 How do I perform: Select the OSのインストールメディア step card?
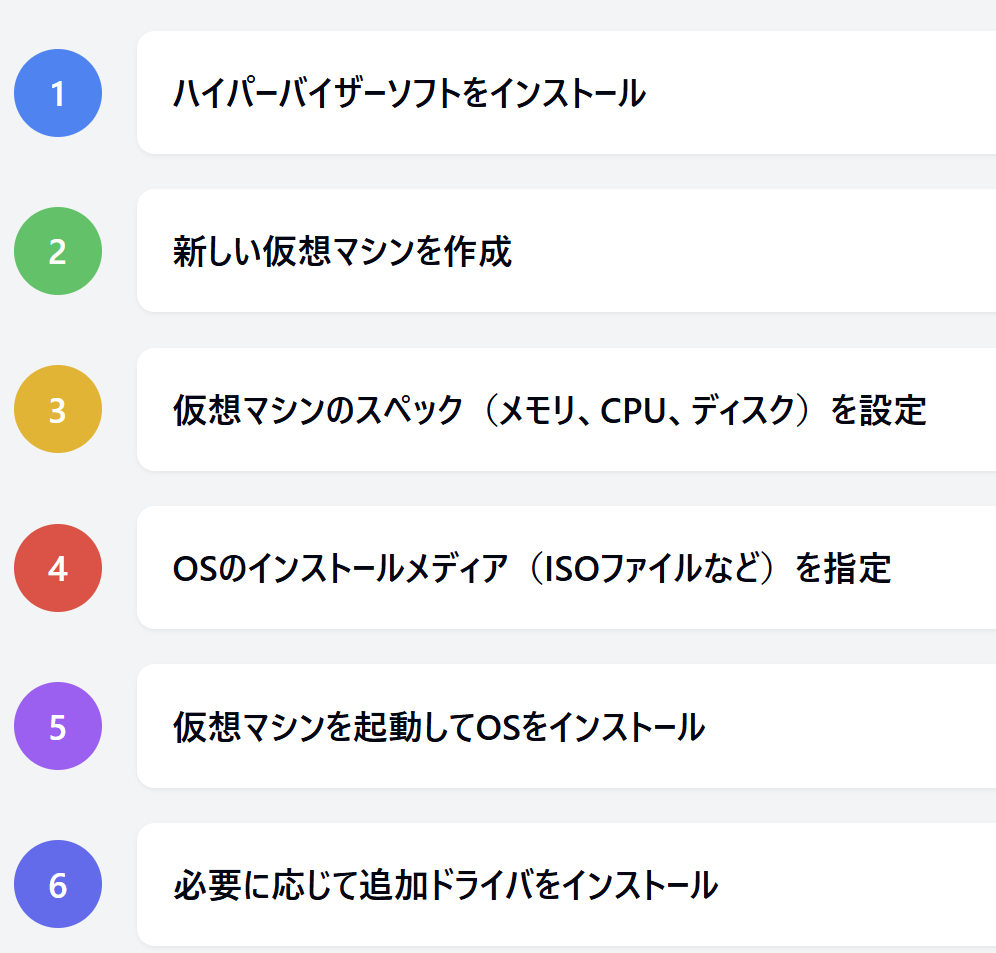(565, 568)
